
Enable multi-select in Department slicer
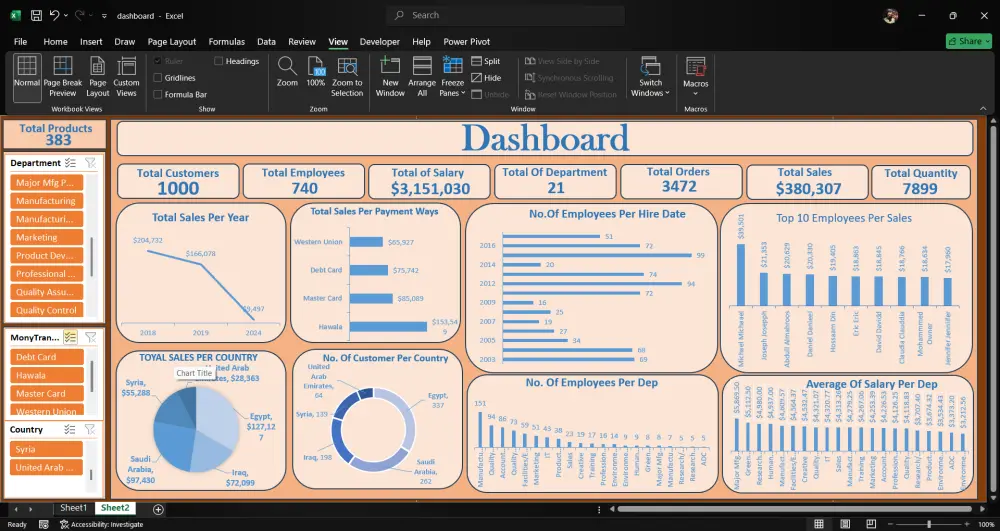tap(70, 163)
